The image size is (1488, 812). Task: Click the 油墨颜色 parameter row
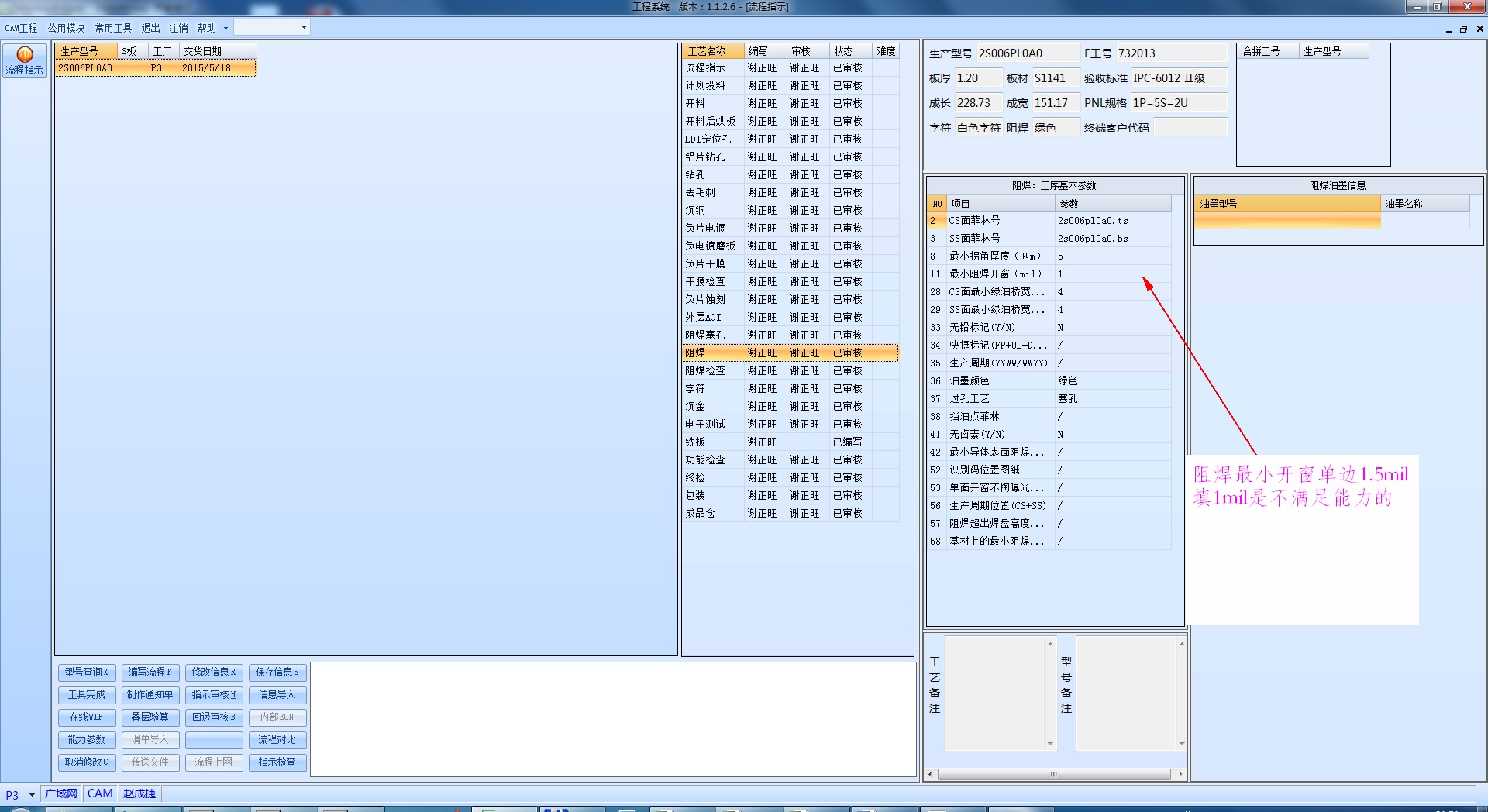click(1049, 381)
